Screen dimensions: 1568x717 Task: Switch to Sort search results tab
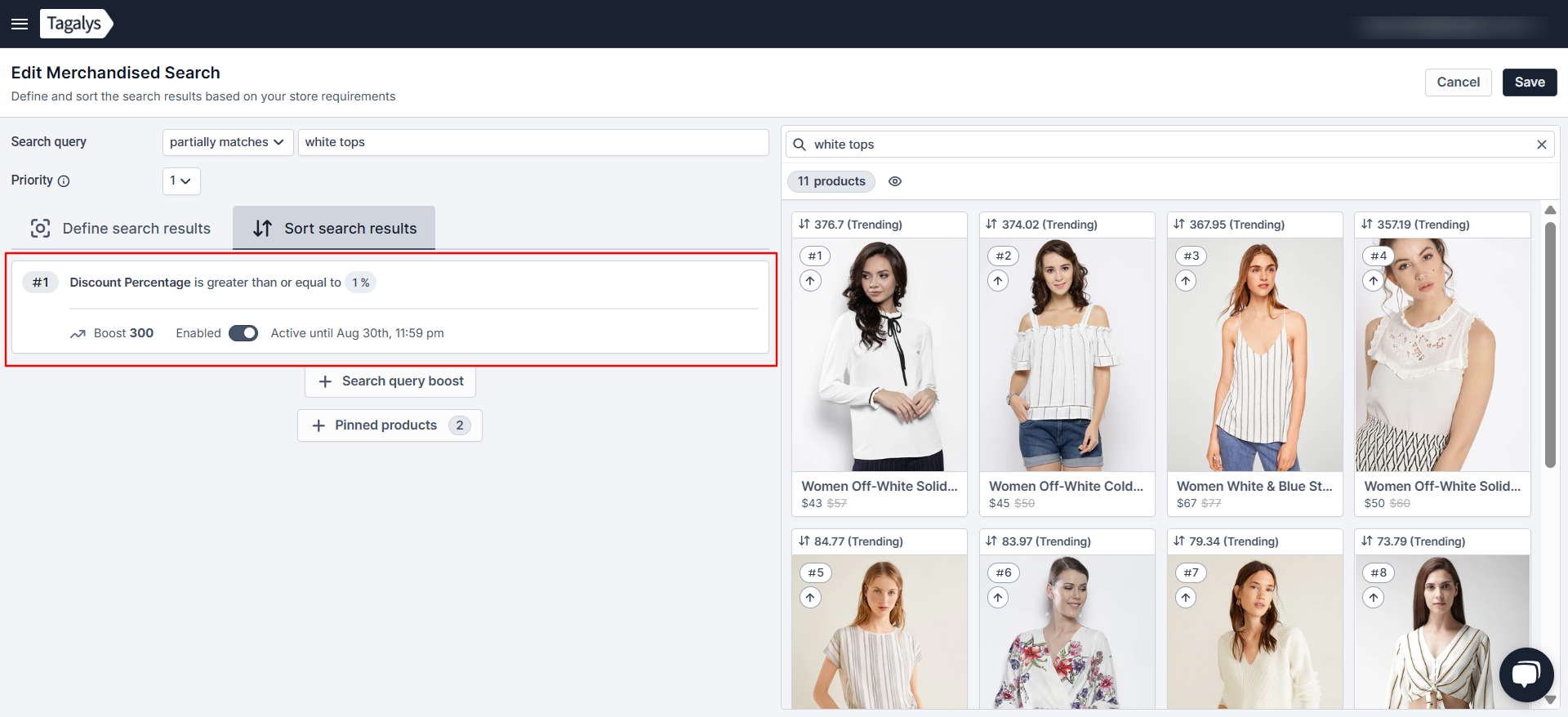(x=334, y=229)
